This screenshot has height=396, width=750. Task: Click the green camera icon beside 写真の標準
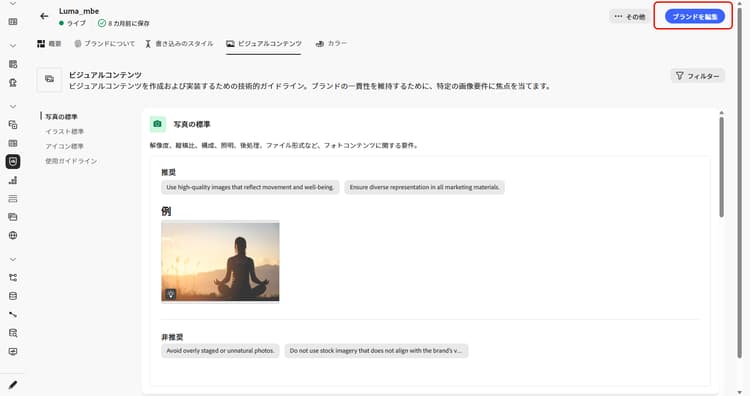pyautogui.click(x=157, y=124)
